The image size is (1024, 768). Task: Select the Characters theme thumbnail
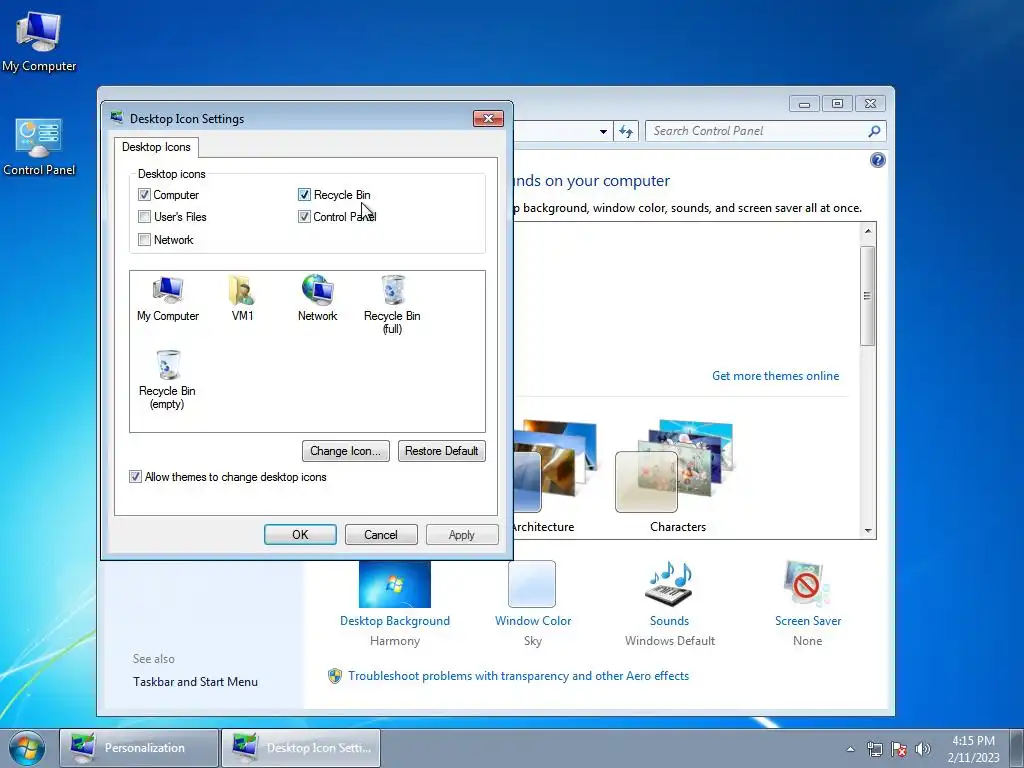coord(675,466)
